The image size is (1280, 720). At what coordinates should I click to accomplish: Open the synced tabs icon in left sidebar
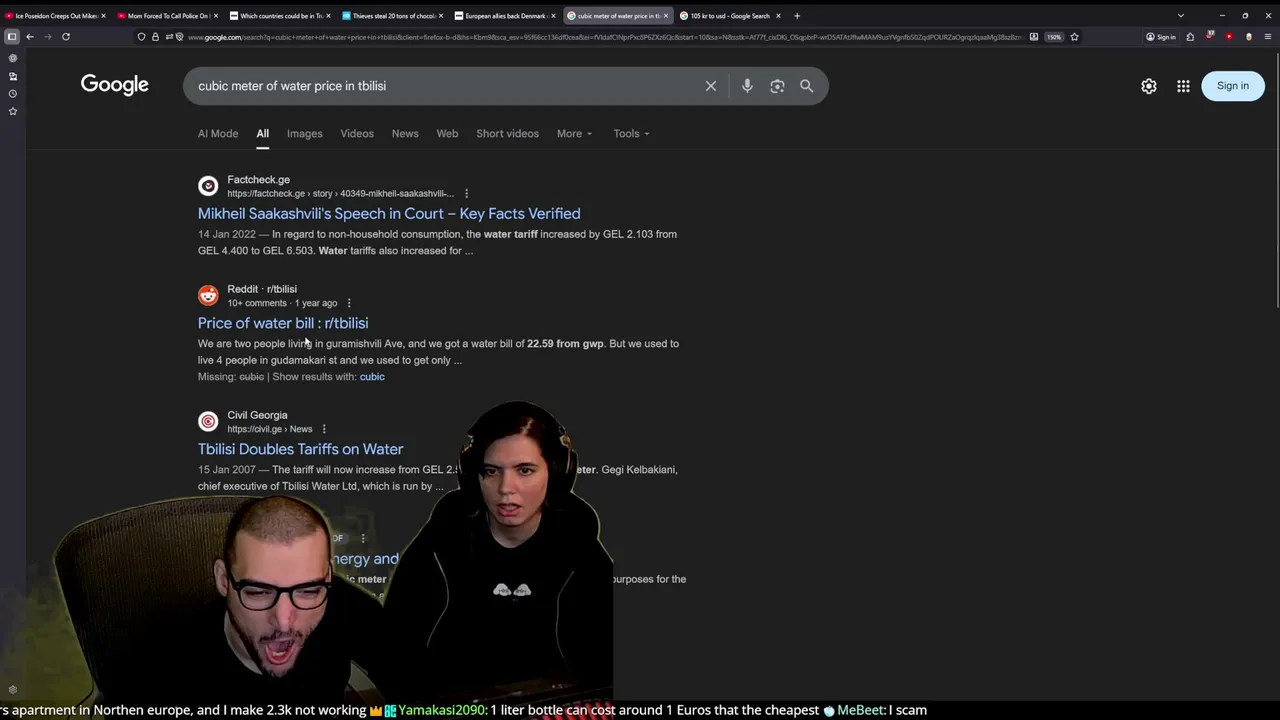pos(13,76)
